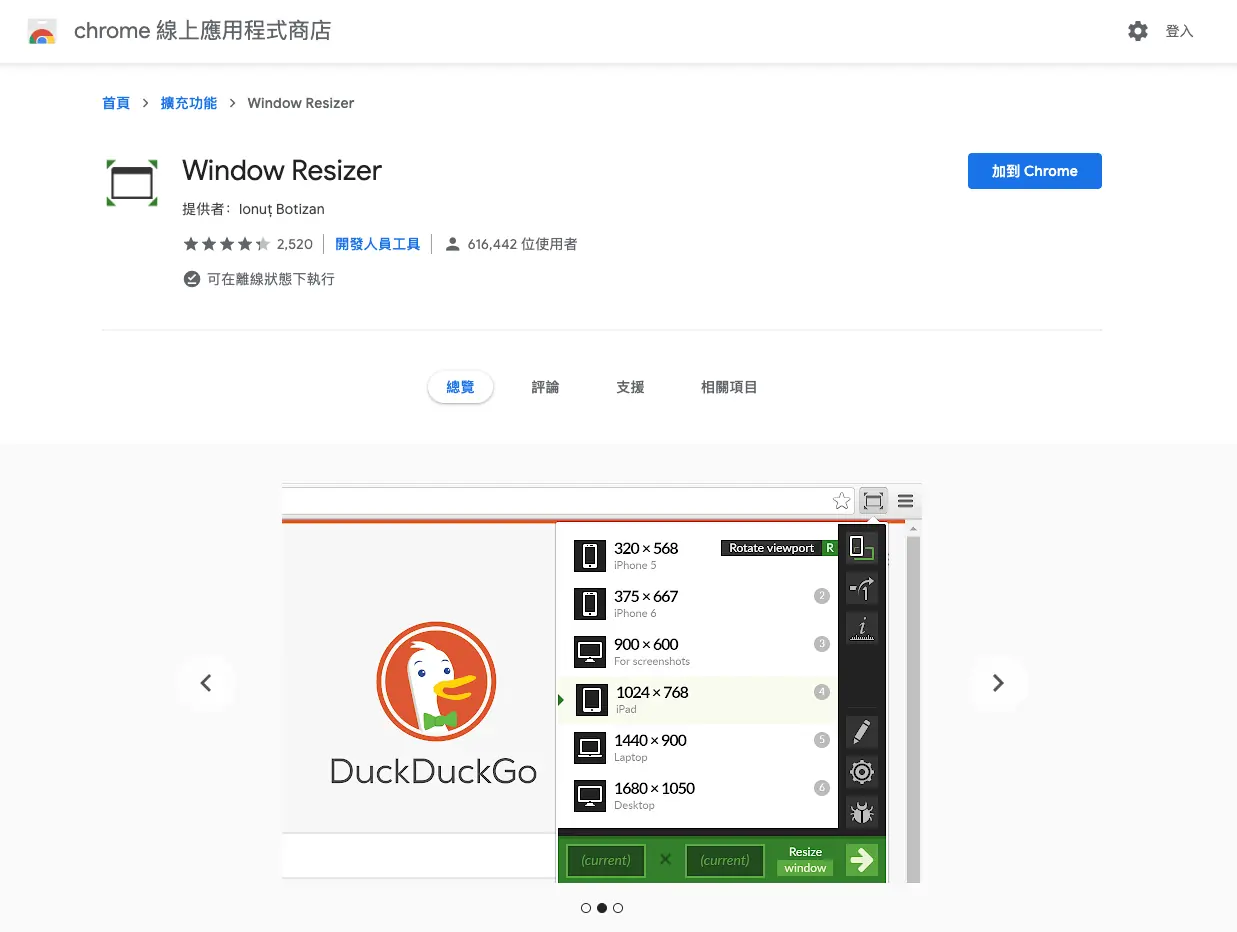This screenshot has height=932, width=1237.
Task: Click the Window Resizer extension logo
Action: pos(132,183)
